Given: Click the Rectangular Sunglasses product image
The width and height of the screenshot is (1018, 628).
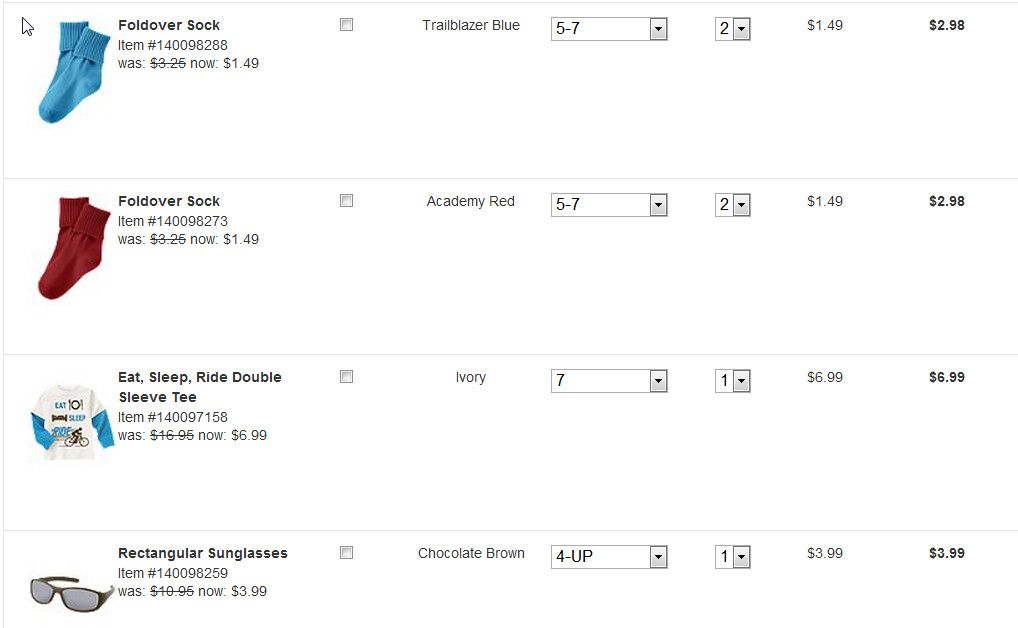Looking at the screenshot, I should [71, 593].
